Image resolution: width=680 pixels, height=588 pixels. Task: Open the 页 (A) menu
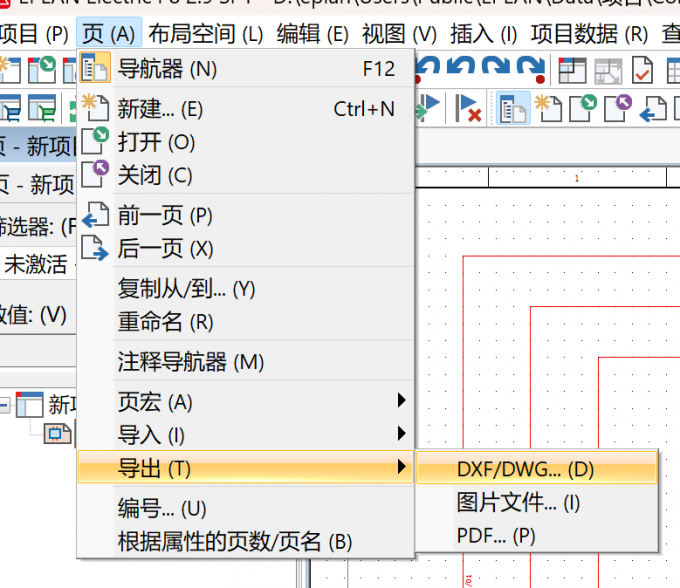pyautogui.click(x=109, y=33)
